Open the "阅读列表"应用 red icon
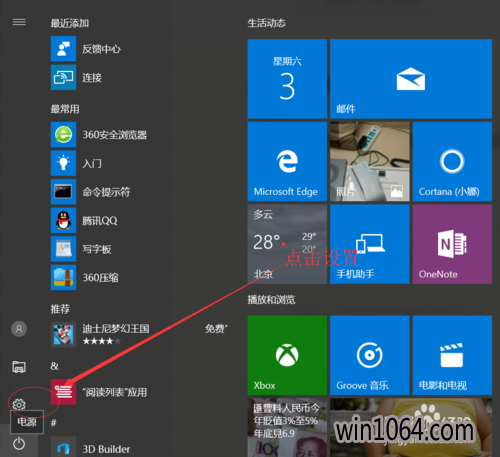 click(63, 392)
